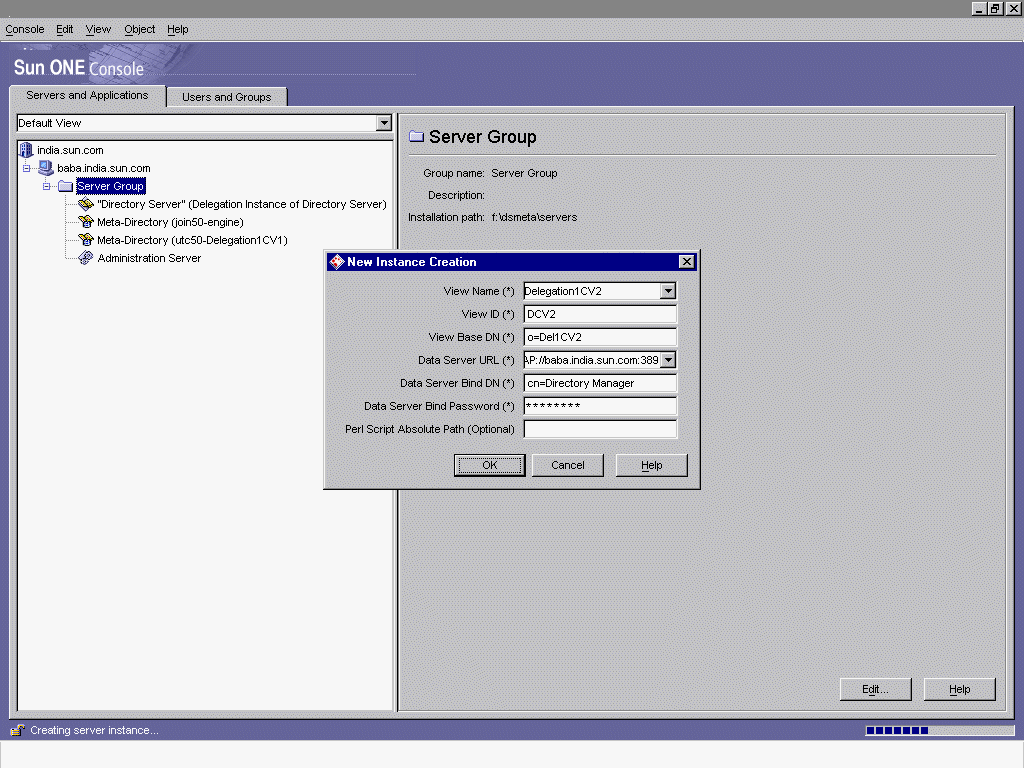The height and width of the screenshot is (768, 1024).
Task: Click the progress bar in status bar
Action: coord(940,730)
